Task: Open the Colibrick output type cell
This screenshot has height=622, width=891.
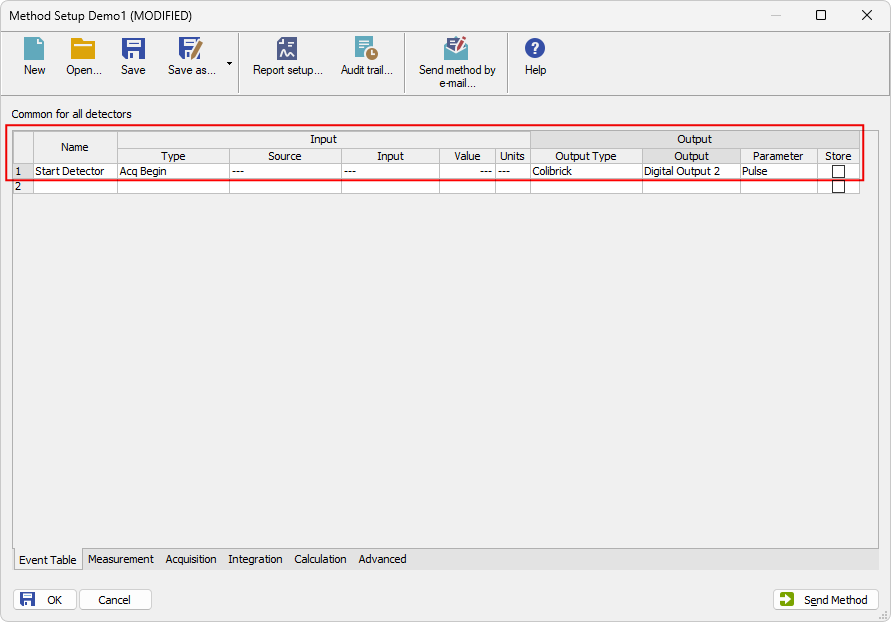Action: (585, 172)
